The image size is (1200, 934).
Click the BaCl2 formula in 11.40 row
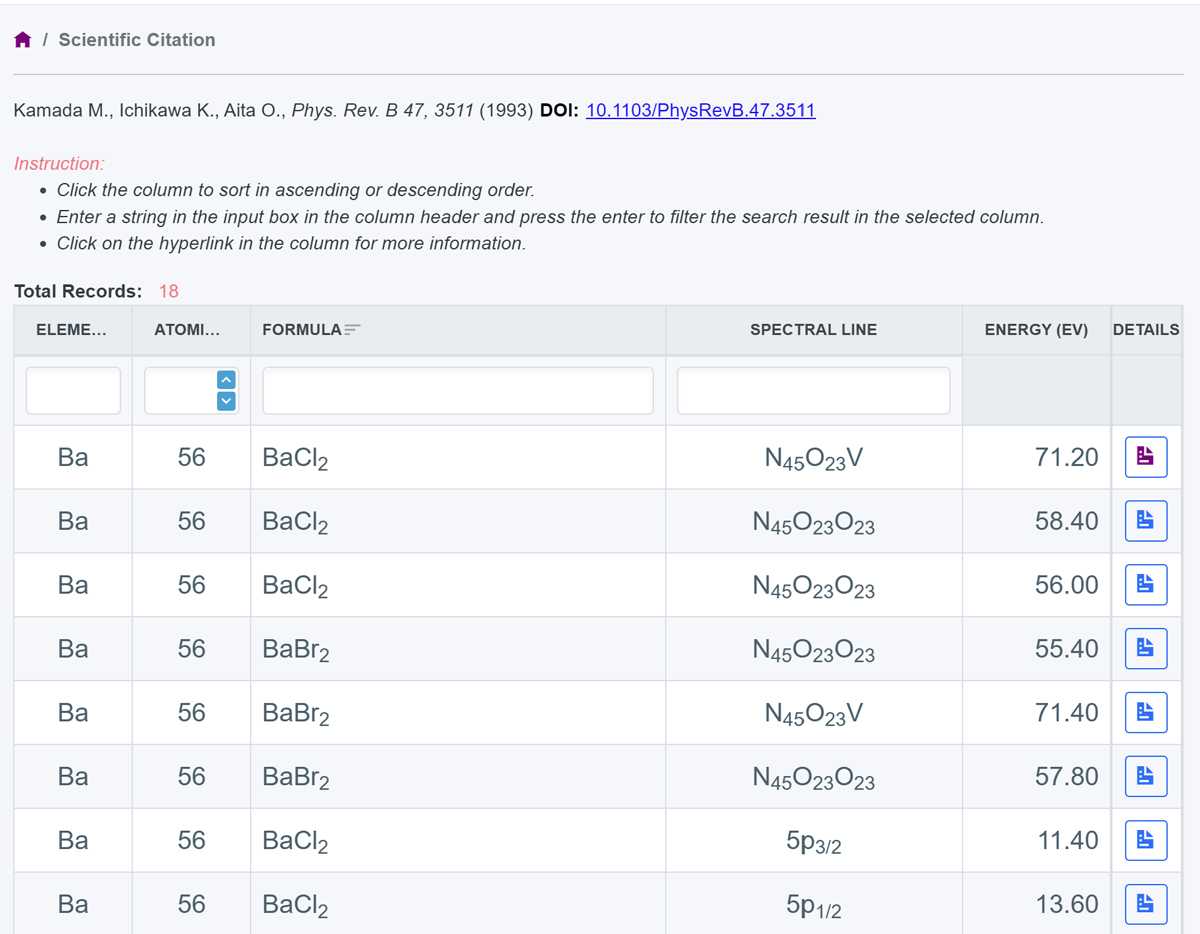tap(296, 842)
